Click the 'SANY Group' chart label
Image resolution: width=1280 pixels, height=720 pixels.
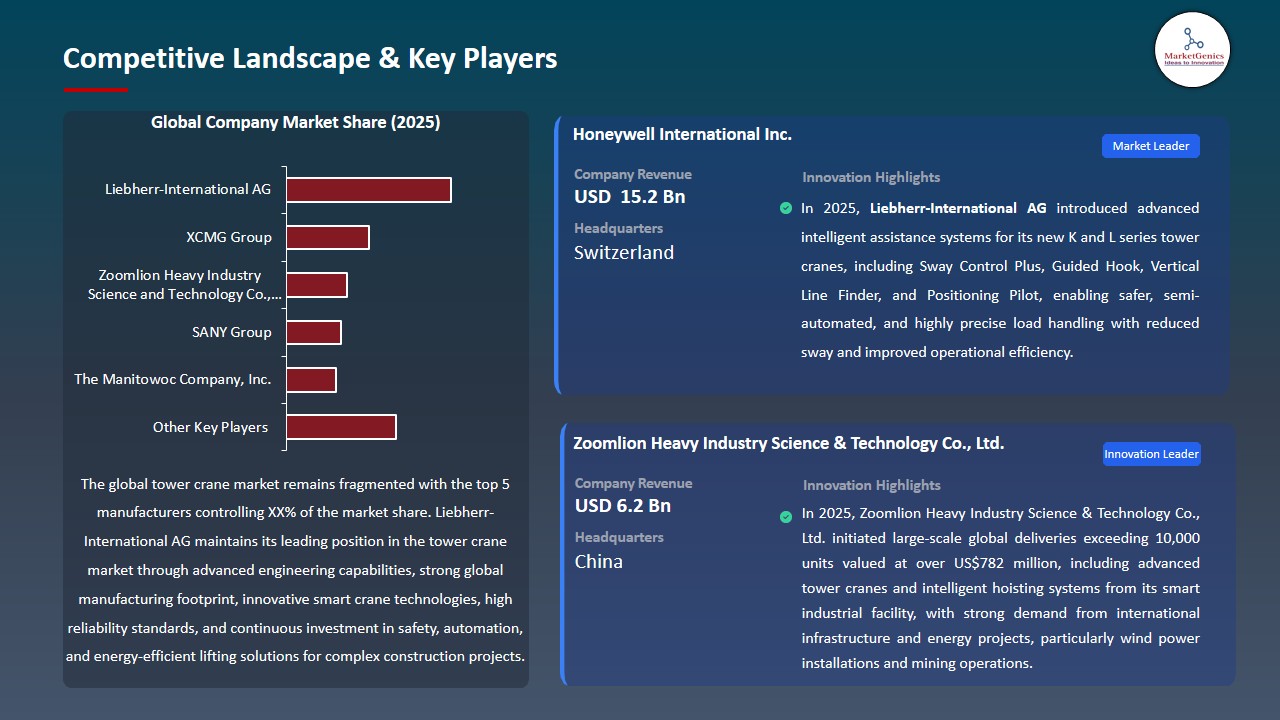232,332
